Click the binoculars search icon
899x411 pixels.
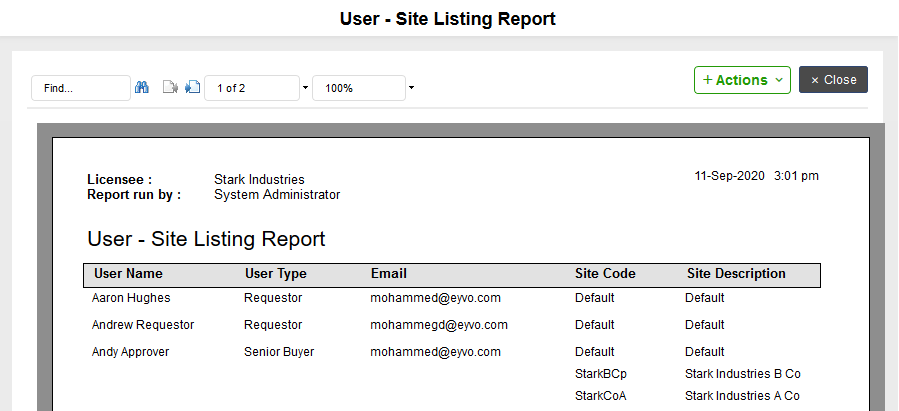click(x=142, y=87)
